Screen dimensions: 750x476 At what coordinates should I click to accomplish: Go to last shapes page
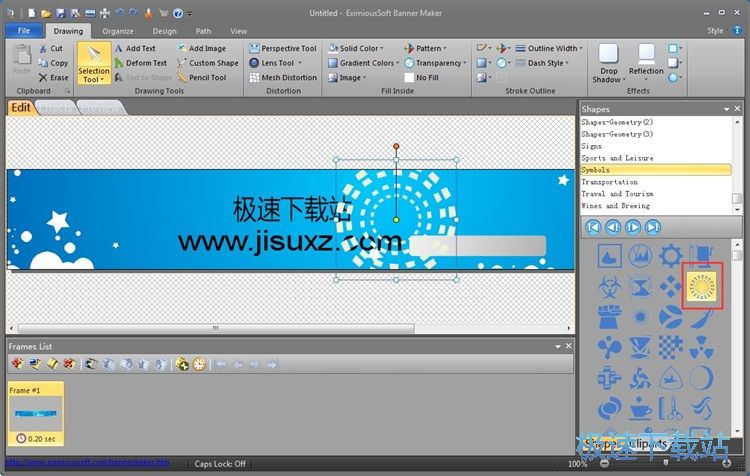click(x=653, y=227)
